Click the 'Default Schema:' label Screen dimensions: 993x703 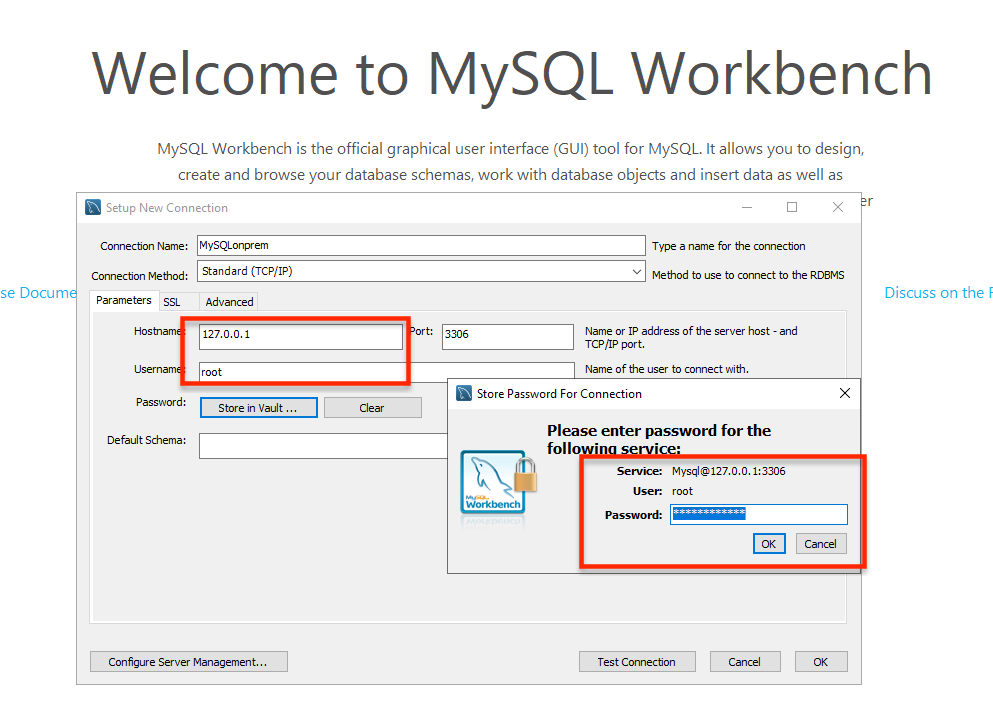point(147,440)
